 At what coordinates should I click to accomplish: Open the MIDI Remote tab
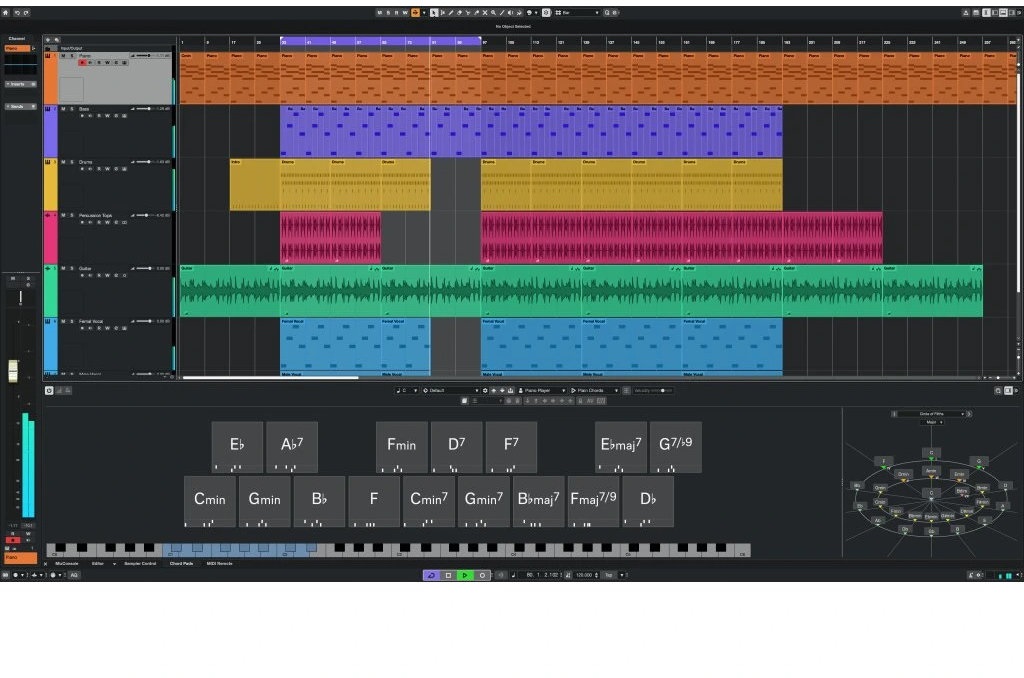coord(219,564)
